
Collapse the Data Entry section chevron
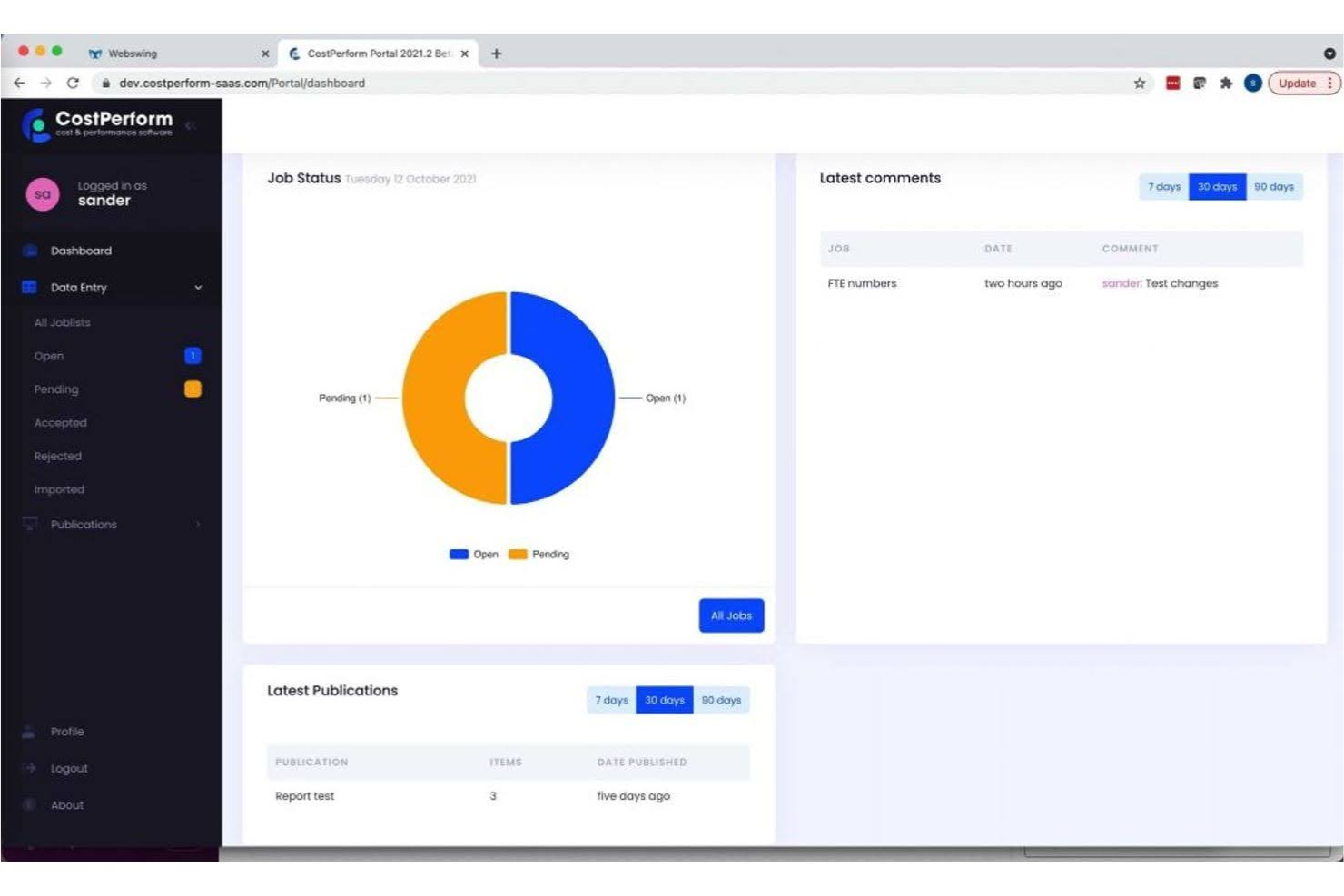point(197,287)
